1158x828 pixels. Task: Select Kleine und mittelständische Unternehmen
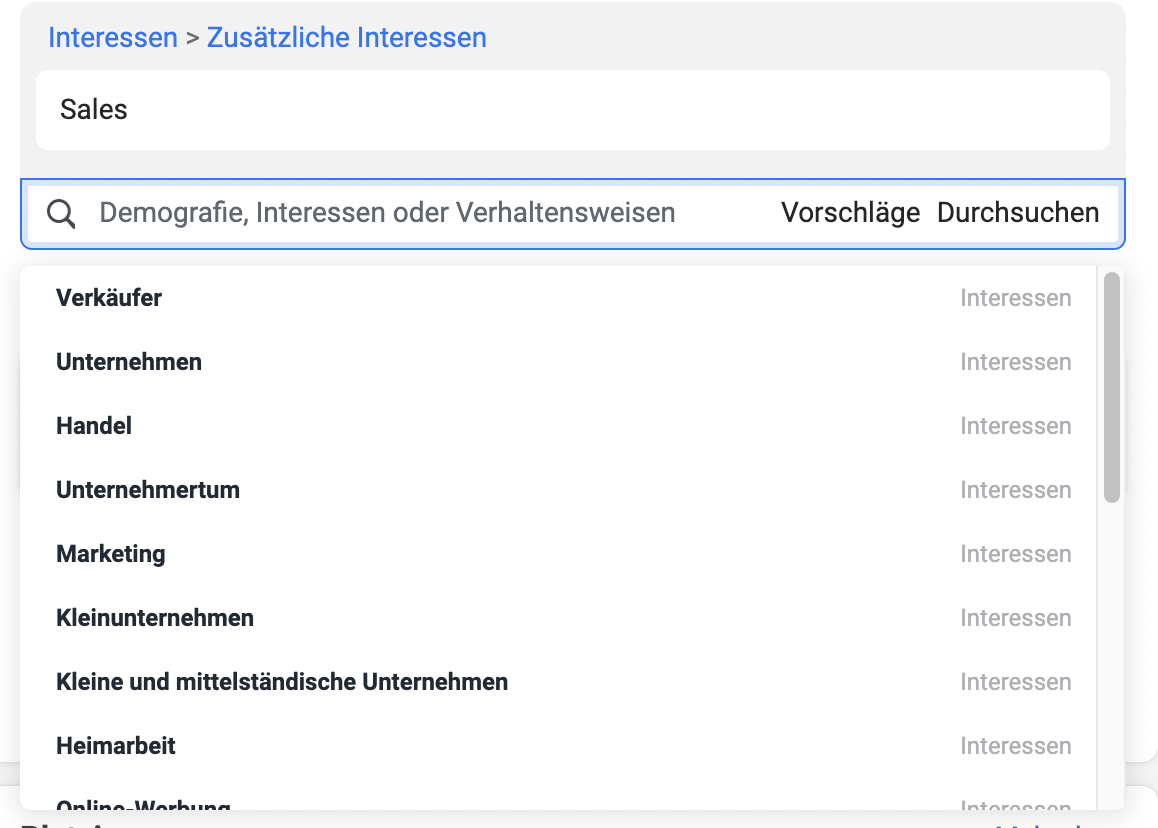(x=282, y=682)
